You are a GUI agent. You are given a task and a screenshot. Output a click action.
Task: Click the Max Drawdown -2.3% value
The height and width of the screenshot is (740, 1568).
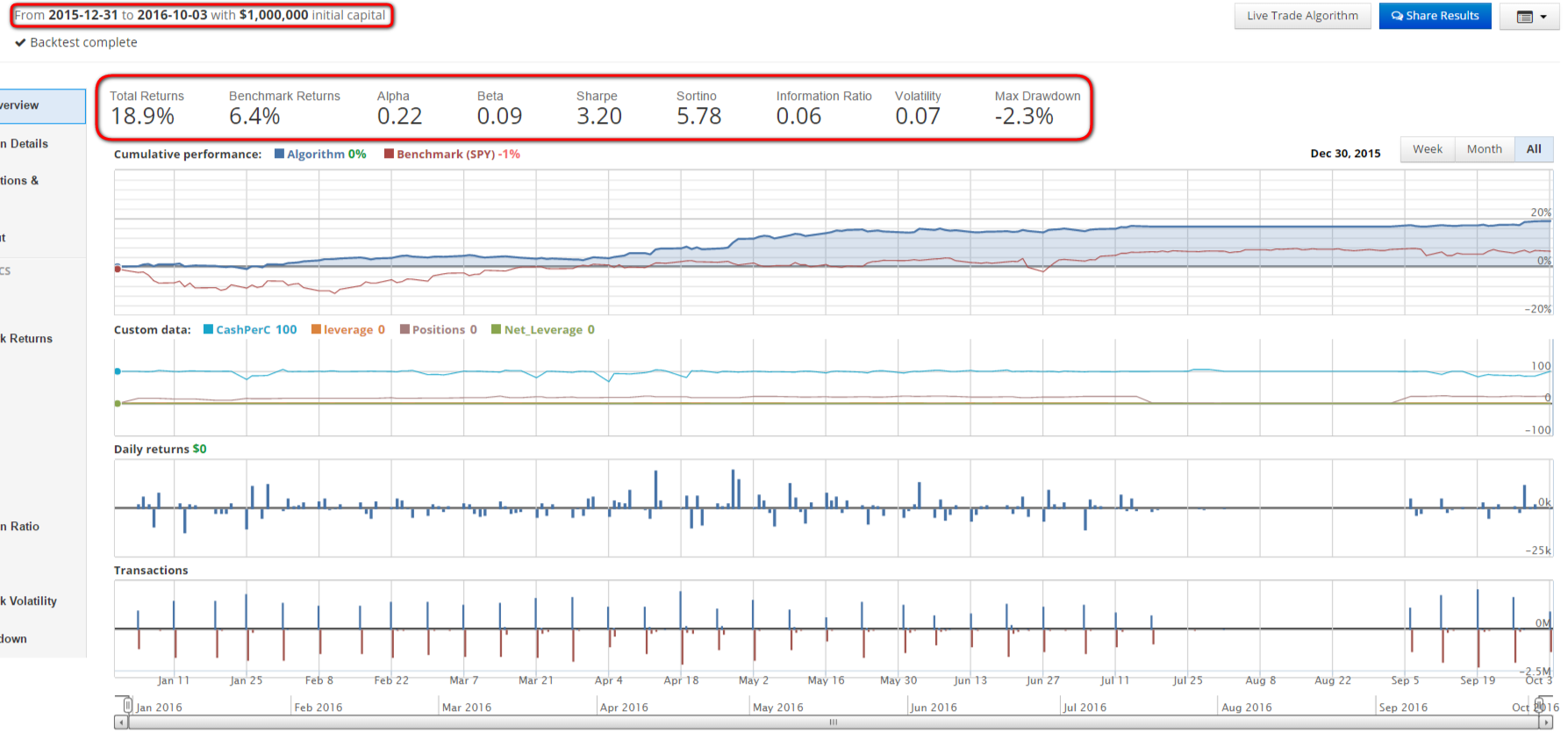1024,116
